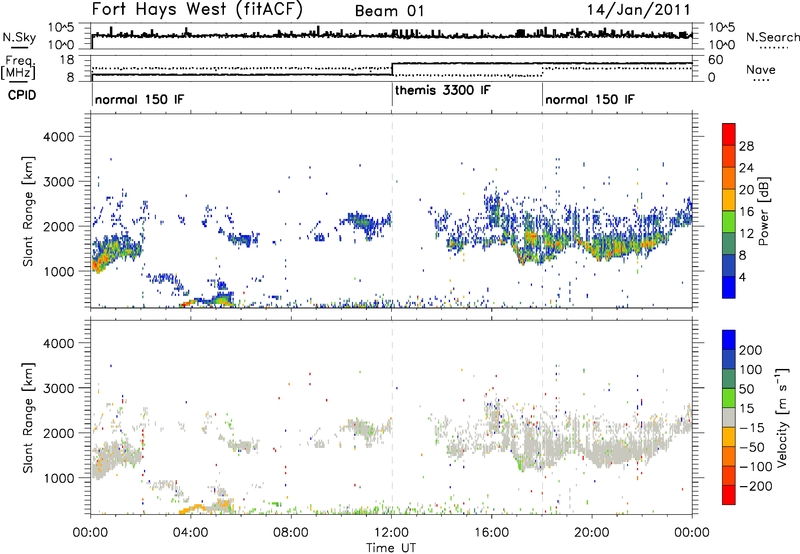The width and height of the screenshot is (800, 554).
Task: Click the gray ±15 Velocity color bar segment
Action: [729, 417]
